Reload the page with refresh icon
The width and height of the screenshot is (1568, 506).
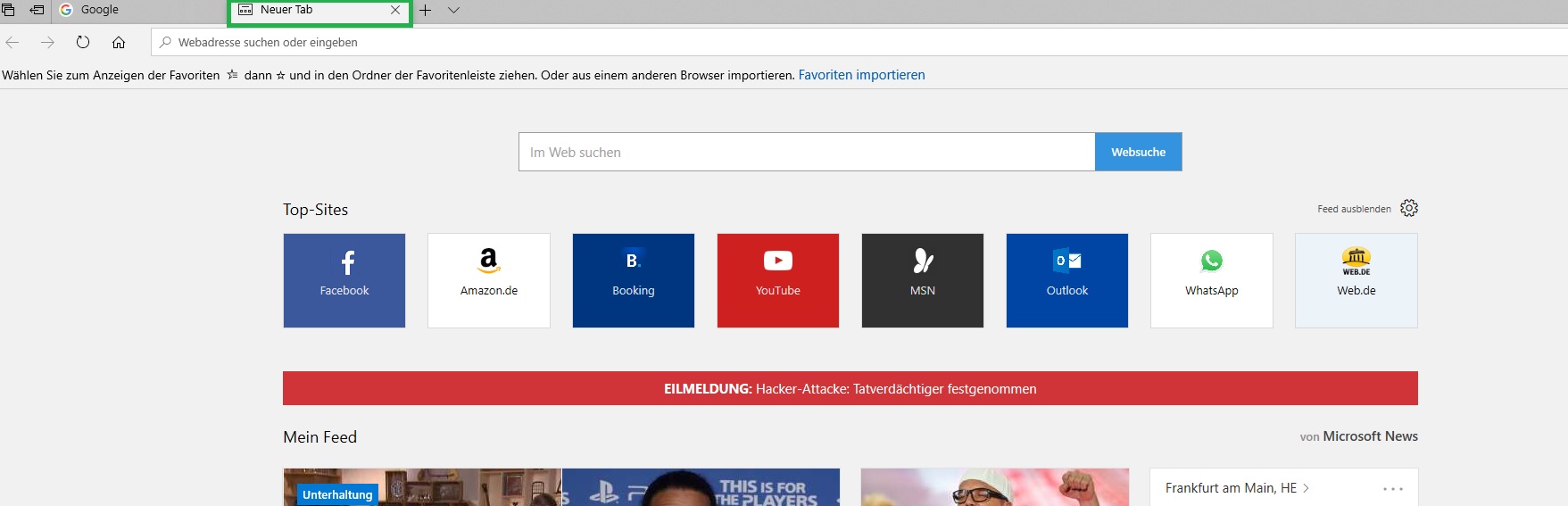83,42
